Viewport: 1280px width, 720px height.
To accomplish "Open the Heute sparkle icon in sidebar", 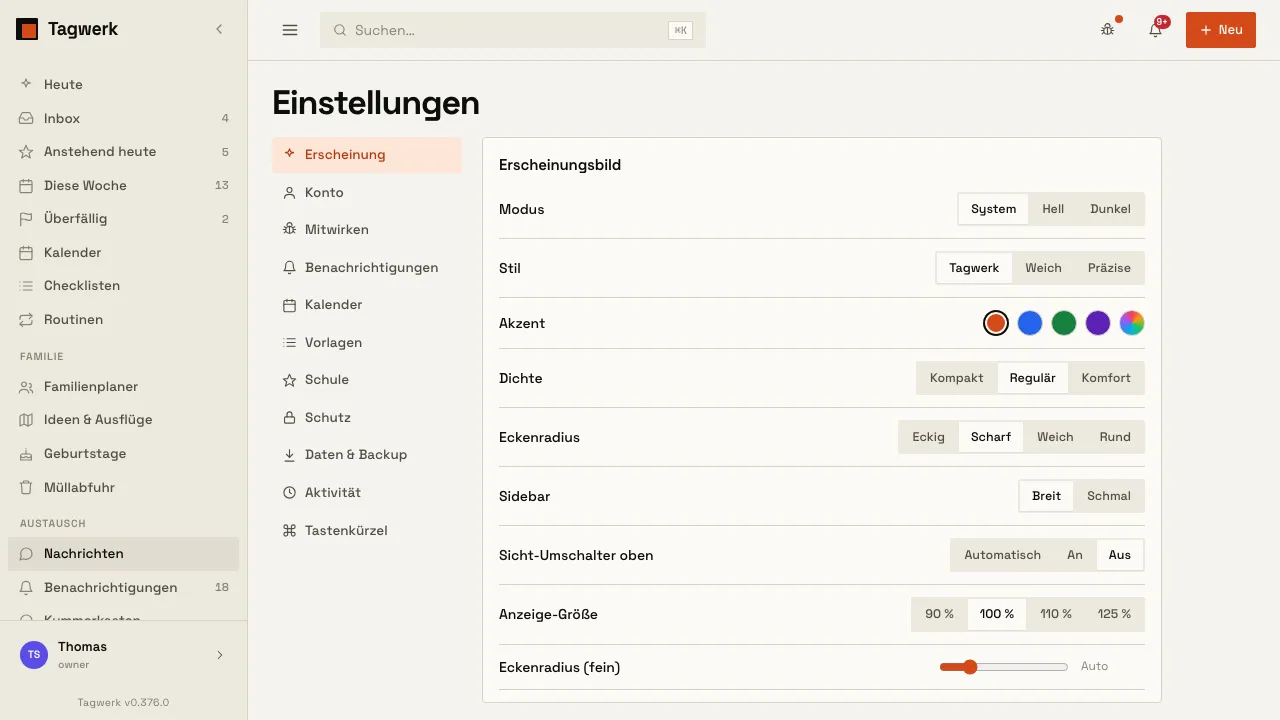I will tap(26, 84).
